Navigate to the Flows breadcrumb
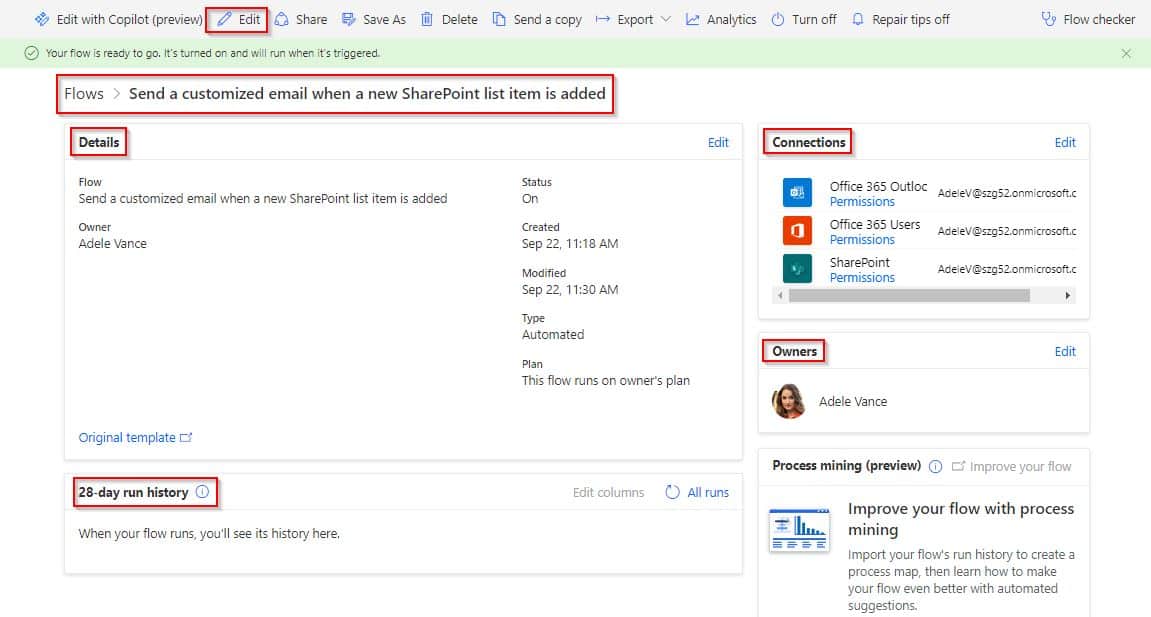Viewport: 1151px width, 617px height. 84,93
